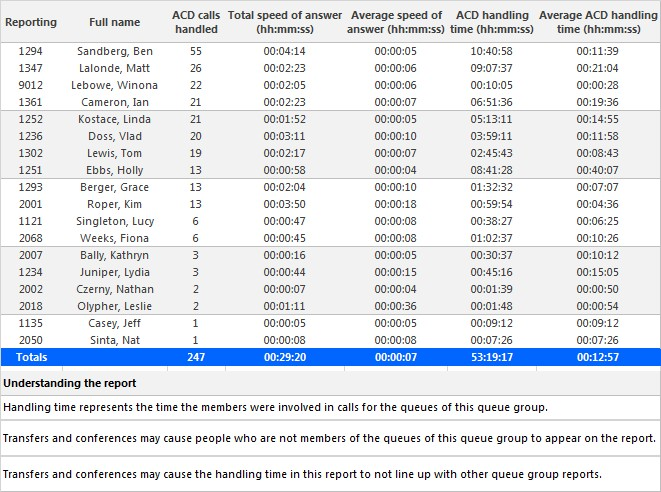The width and height of the screenshot is (661, 492).
Task: Select the Olypher, Leslie row
Action: (x=330, y=306)
